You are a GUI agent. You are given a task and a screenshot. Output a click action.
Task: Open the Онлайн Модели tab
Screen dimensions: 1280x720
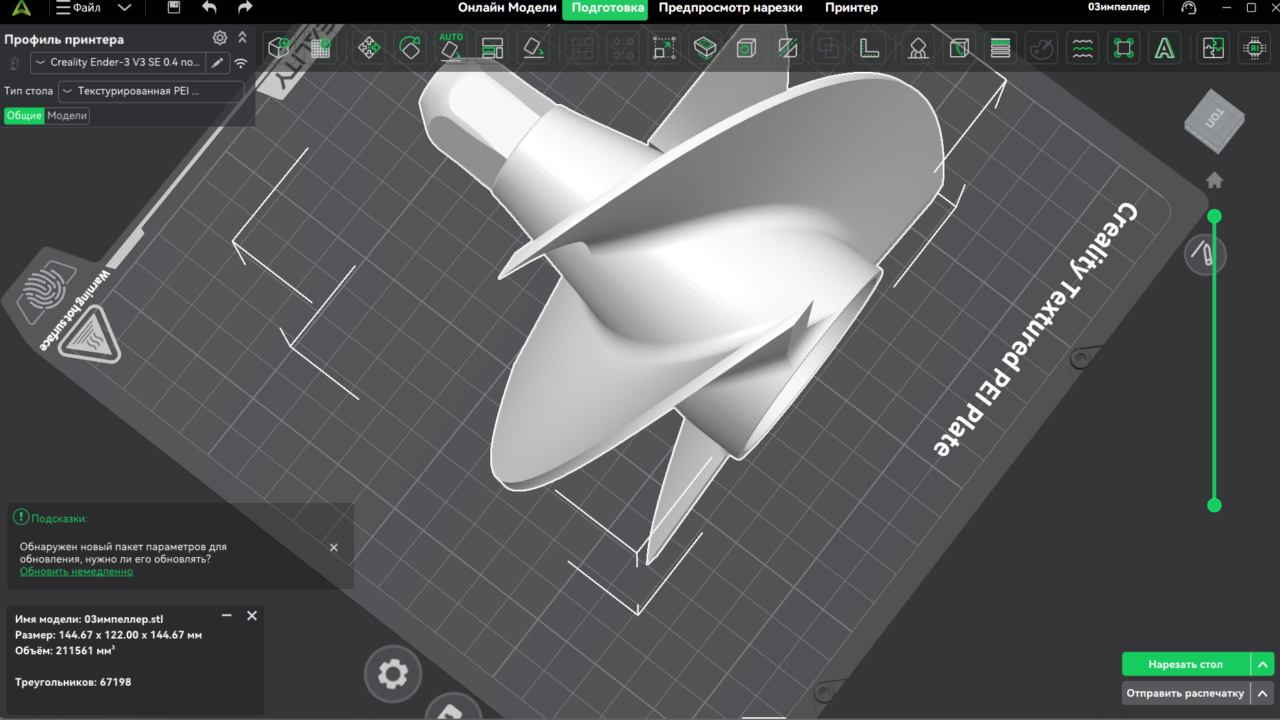tap(507, 8)
